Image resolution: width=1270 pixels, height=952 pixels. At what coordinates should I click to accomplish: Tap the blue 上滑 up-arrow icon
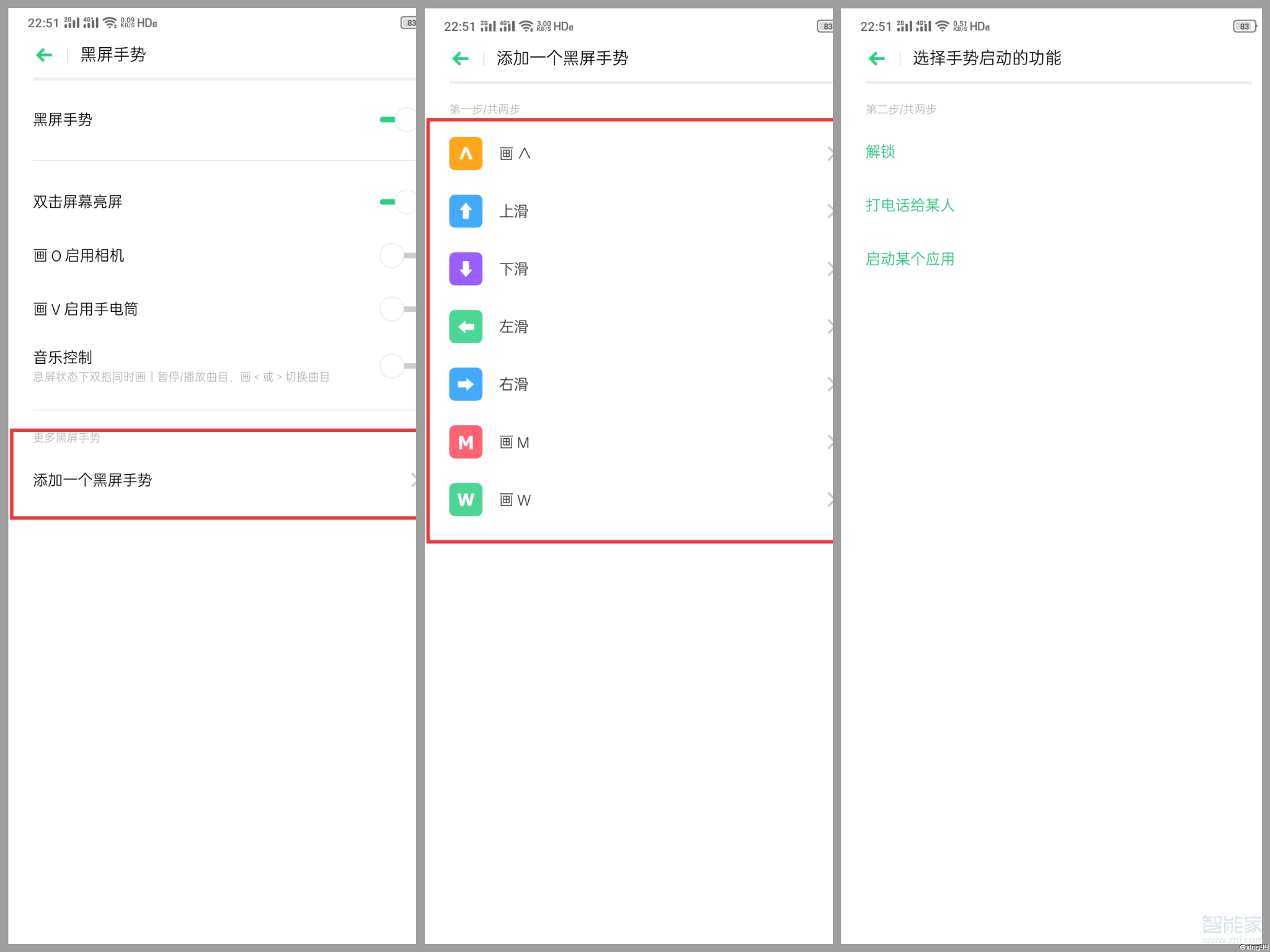466,211
